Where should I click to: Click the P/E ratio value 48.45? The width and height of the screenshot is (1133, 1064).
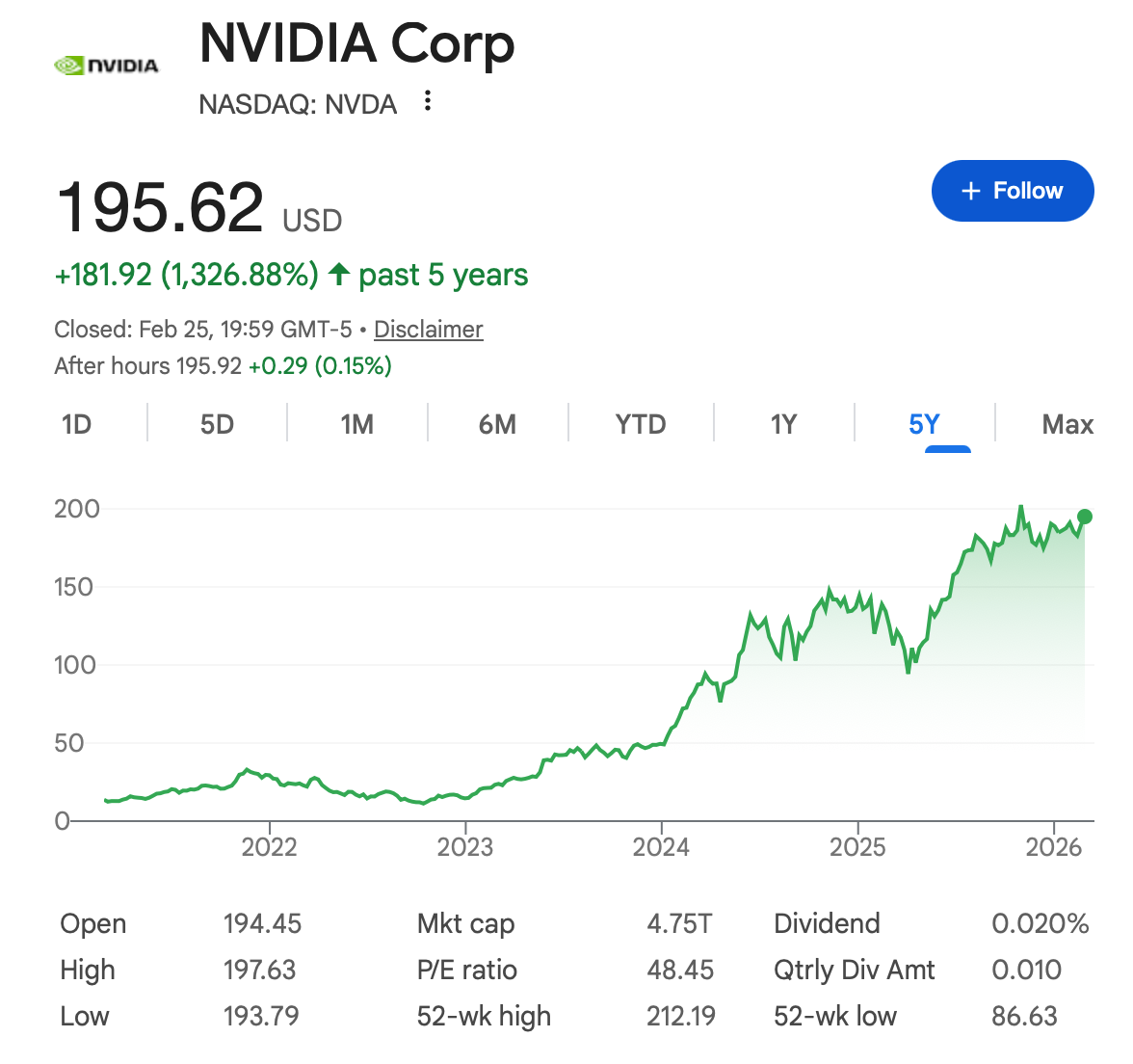[680, 971]
